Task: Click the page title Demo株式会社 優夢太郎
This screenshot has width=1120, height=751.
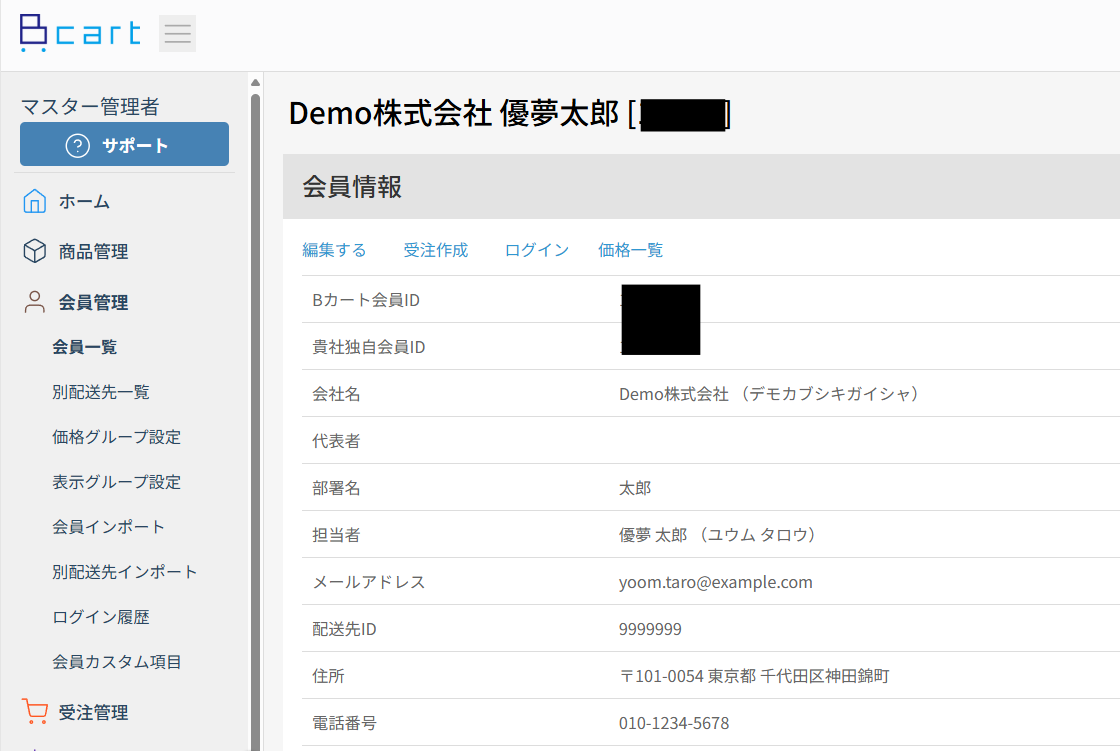Action: [454, 114]
